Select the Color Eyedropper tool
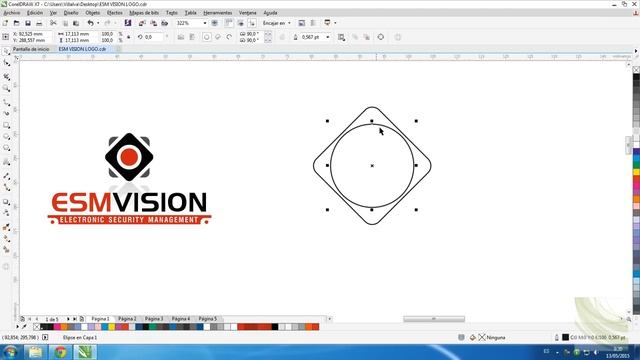The image size is (640, 360). pos(6,227)
